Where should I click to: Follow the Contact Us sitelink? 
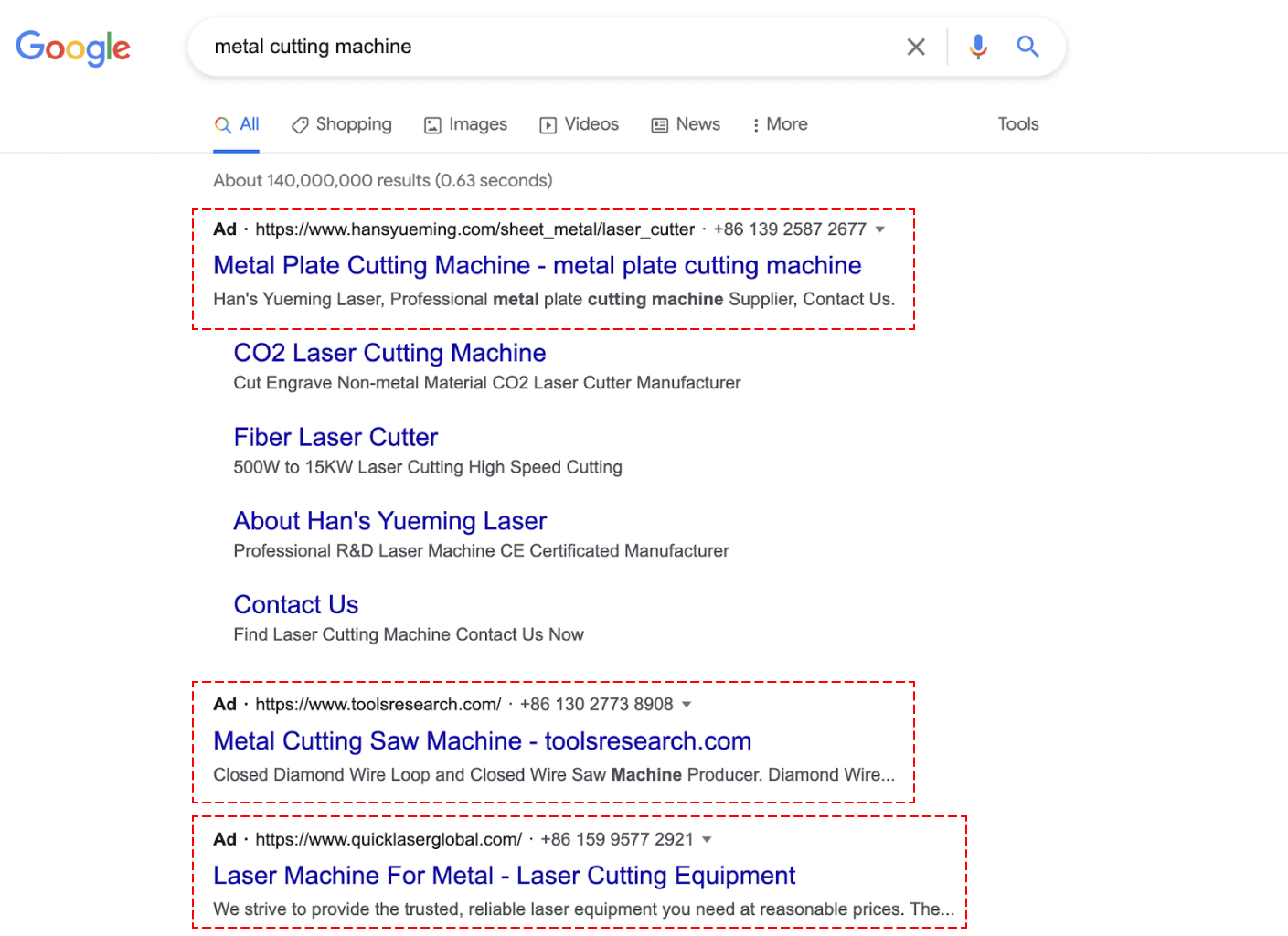coord(296,605)
